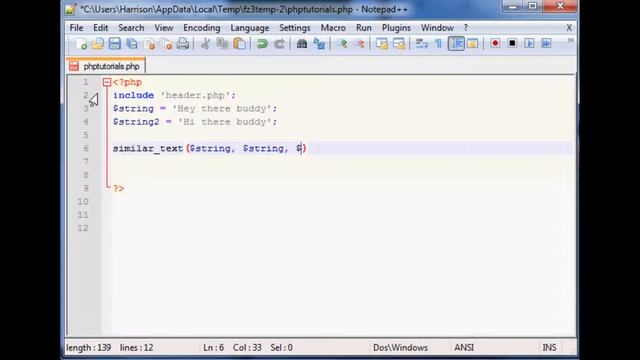
Task: Toggle show all characters pilcrow icon
Action: 438,44
